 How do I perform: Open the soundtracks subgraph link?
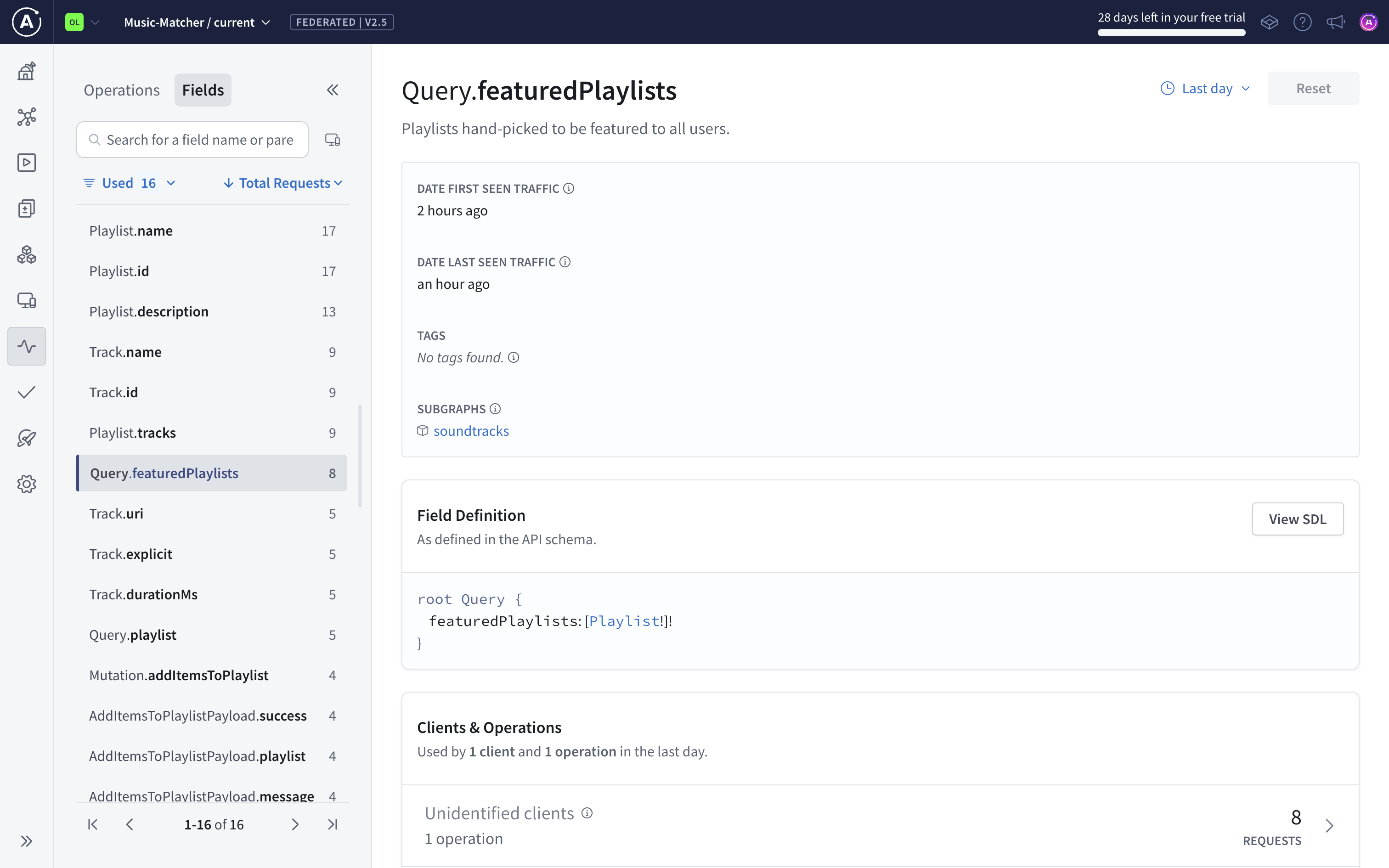pos(471,431)
